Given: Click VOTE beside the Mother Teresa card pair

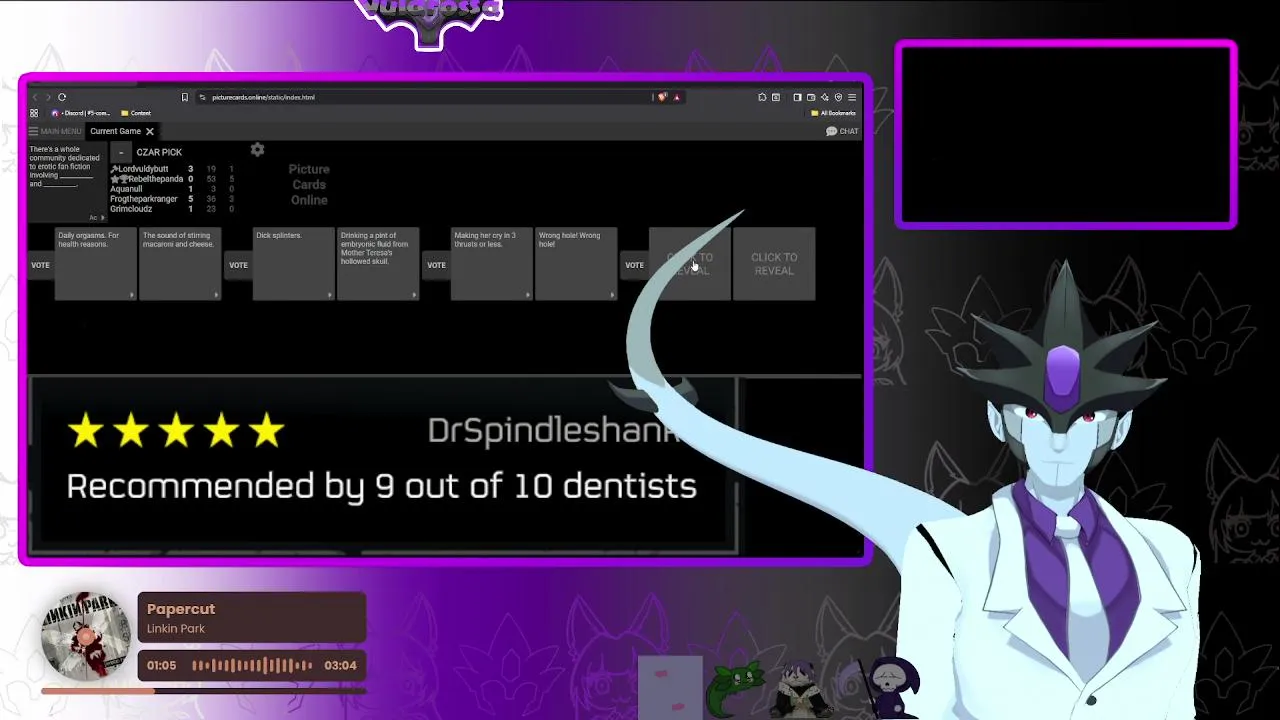Looking at the screenshot, I should [238, 265].
